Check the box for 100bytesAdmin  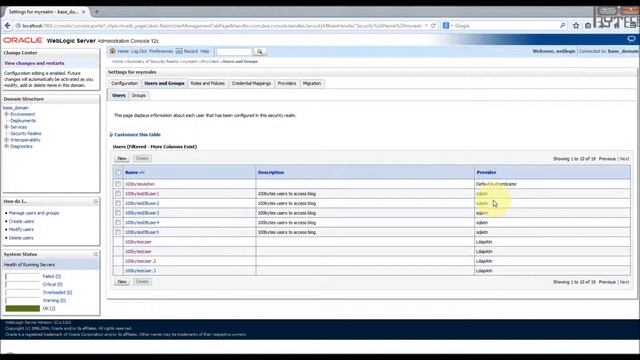[x=118, y=184]
